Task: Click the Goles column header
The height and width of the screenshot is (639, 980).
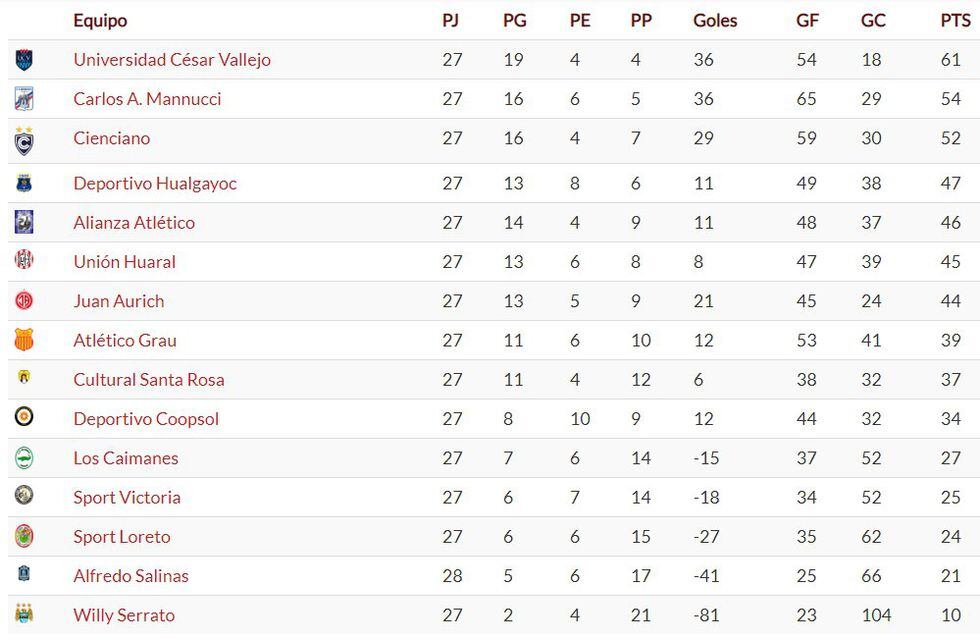Action: [x=715, y=20]
